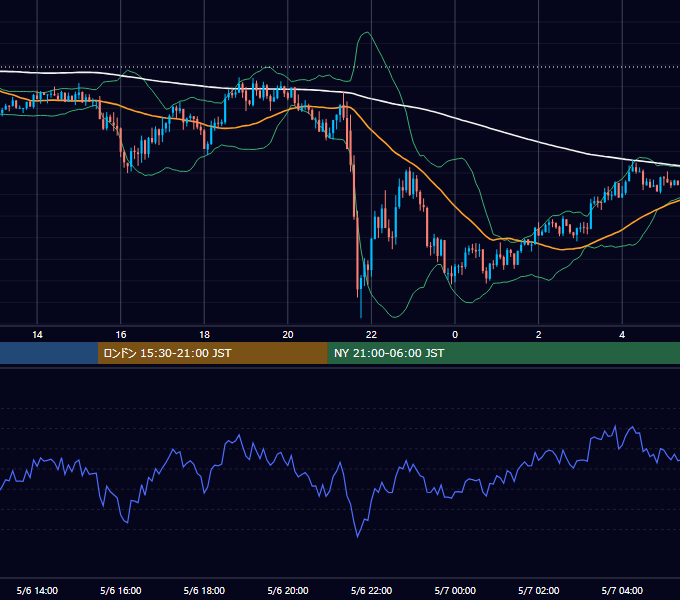The image size is (680, 600).
Task: Click the 5/6 18:00 date label
Action: click(x=204, y=591)
